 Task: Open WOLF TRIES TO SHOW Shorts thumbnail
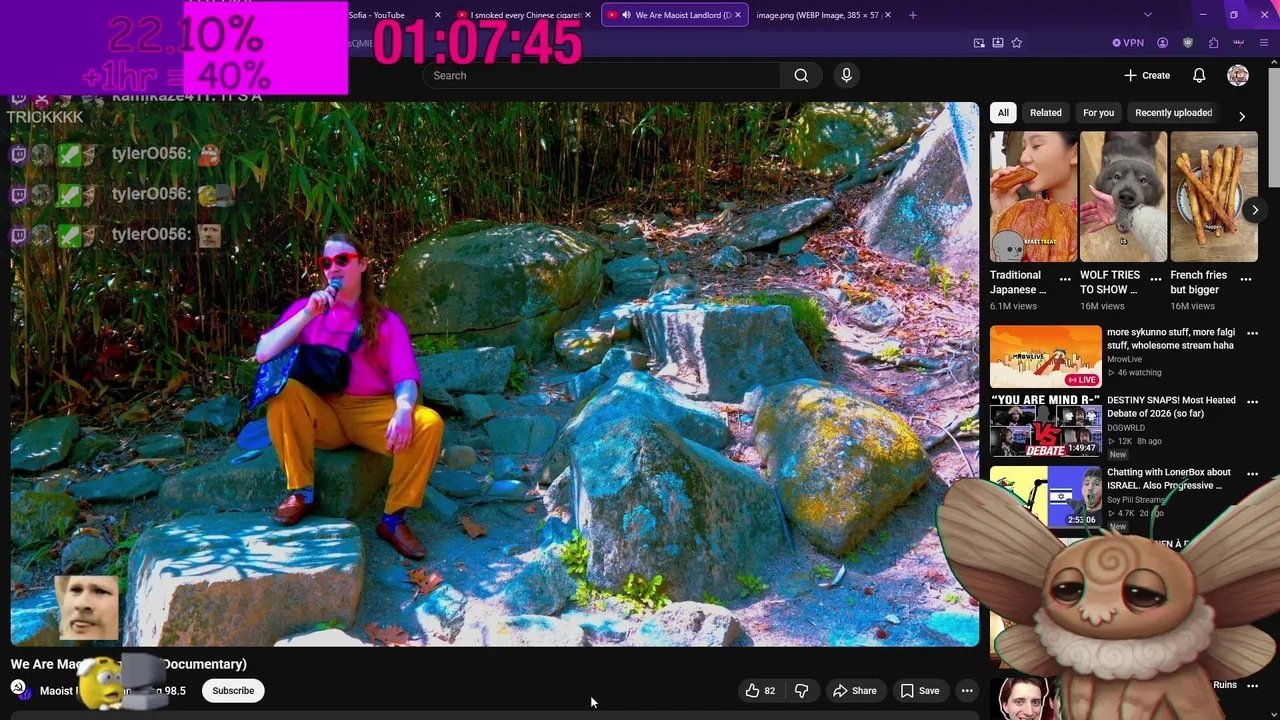coord(1123,197)
